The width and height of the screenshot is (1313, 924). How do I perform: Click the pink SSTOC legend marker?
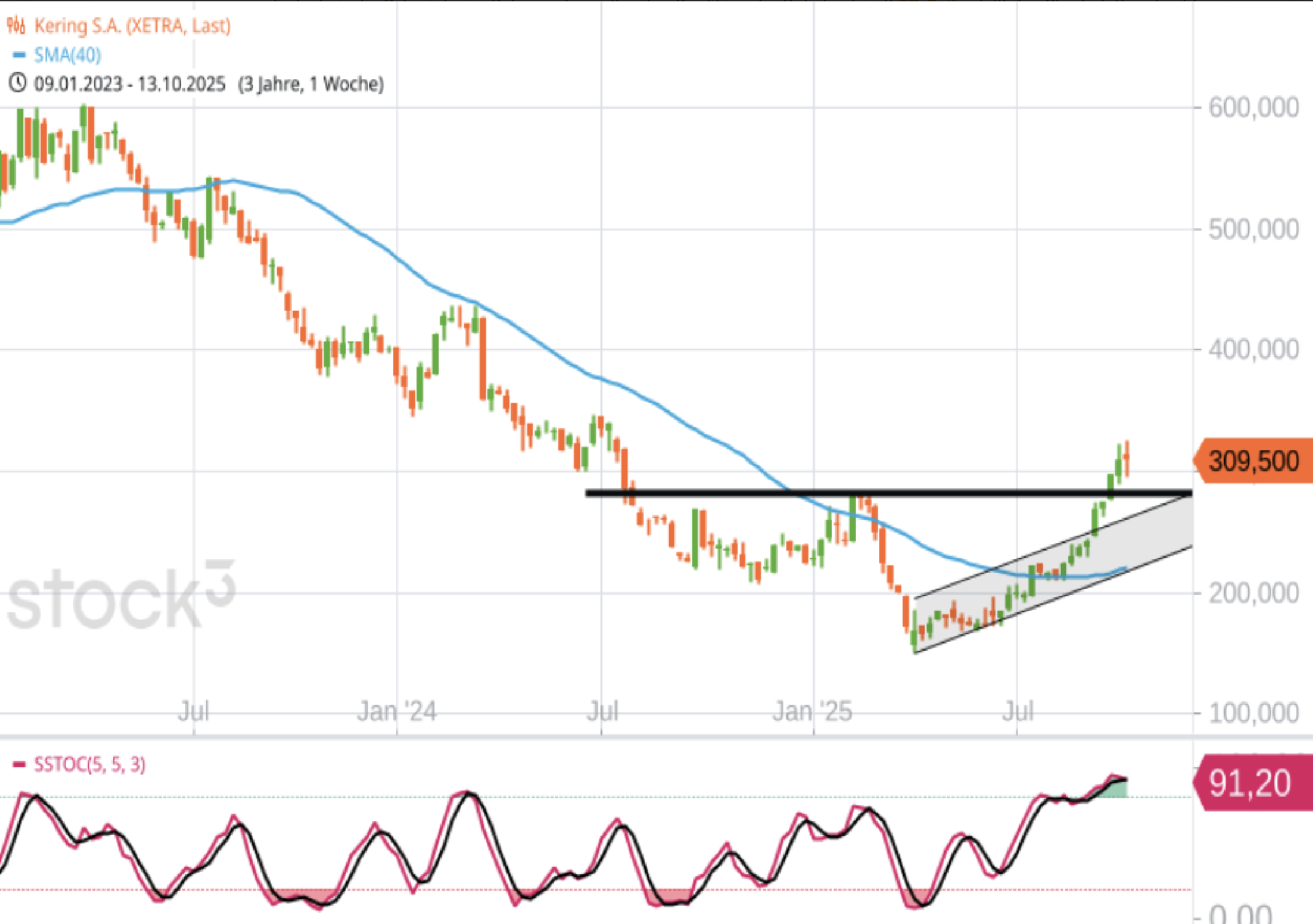[x=19, y=765]
